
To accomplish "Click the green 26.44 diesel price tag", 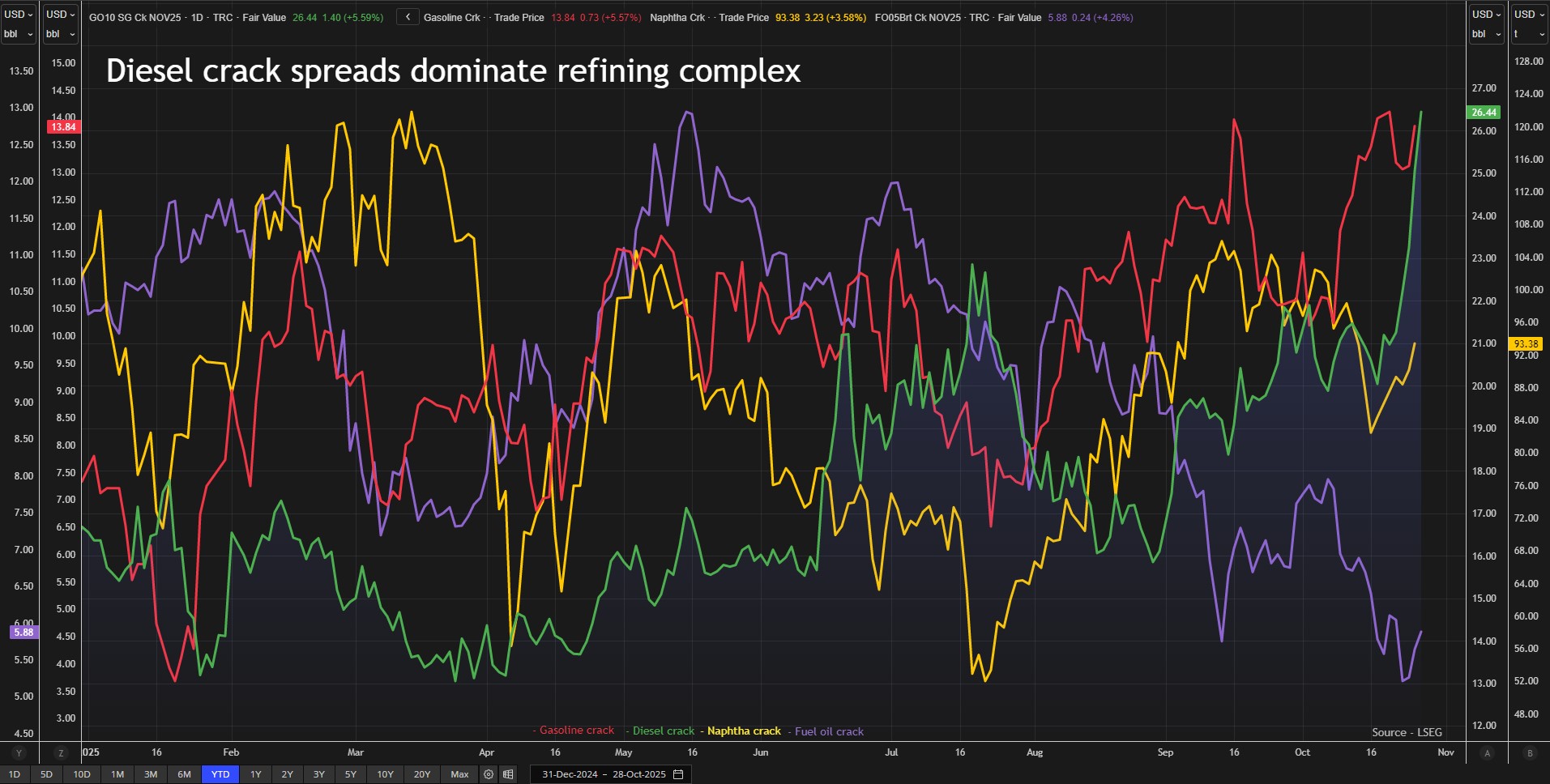I will tap(1484, 113).
